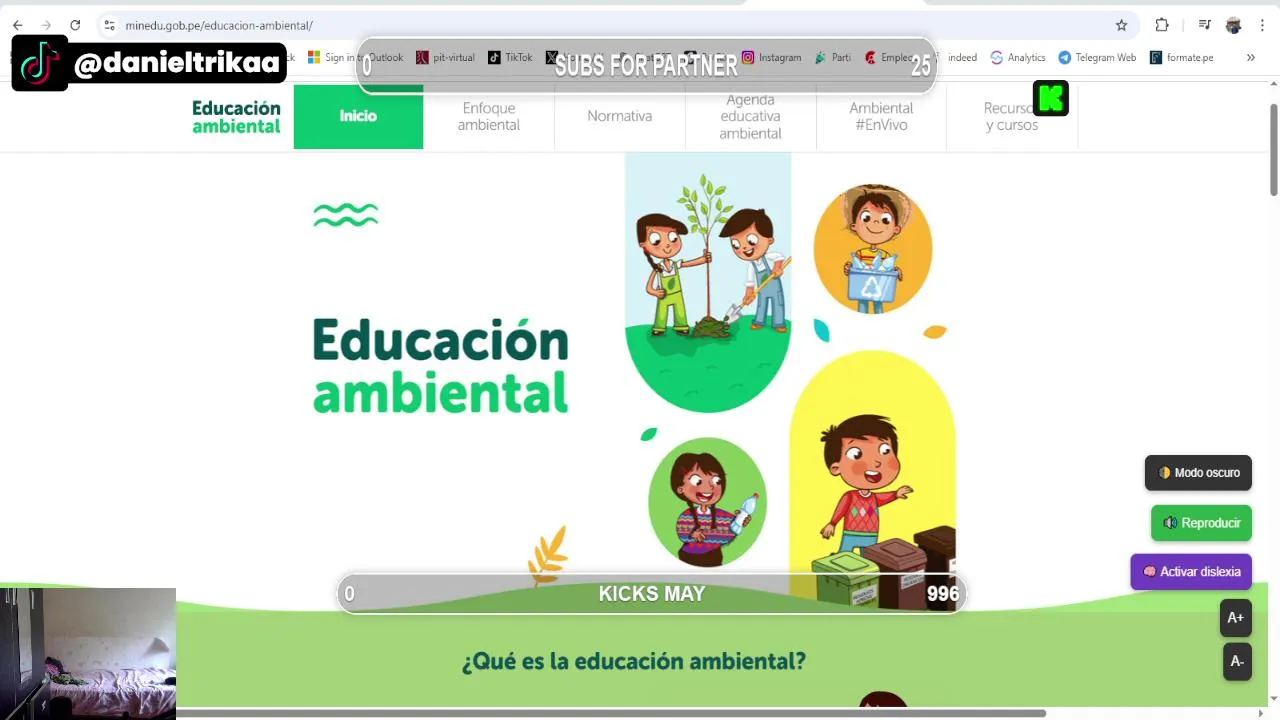The image size is (1280, 720).
Task: Click the children planting a tree illustration
Action: click(x=708, y=282)
